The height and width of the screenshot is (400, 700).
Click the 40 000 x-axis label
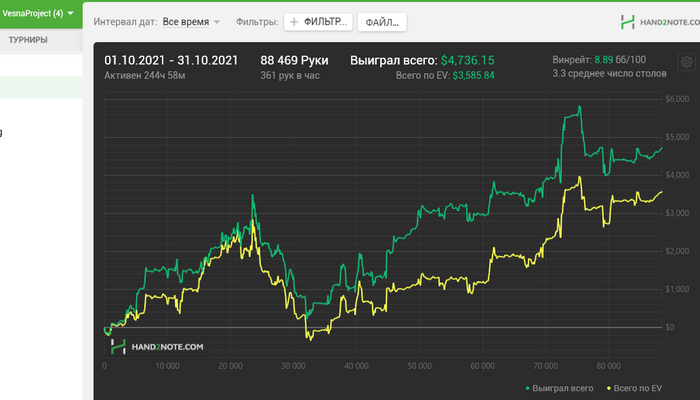point(356,366)
